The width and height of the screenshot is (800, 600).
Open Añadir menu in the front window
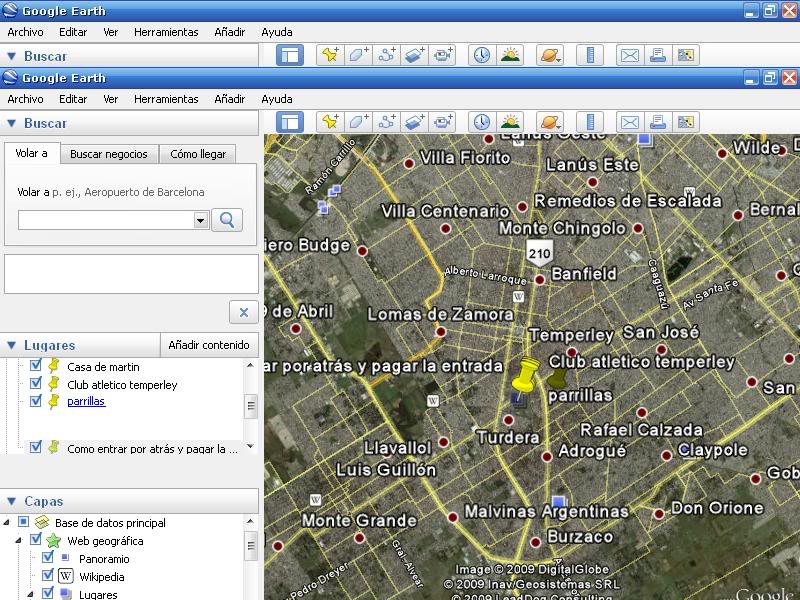pos(230,99)
